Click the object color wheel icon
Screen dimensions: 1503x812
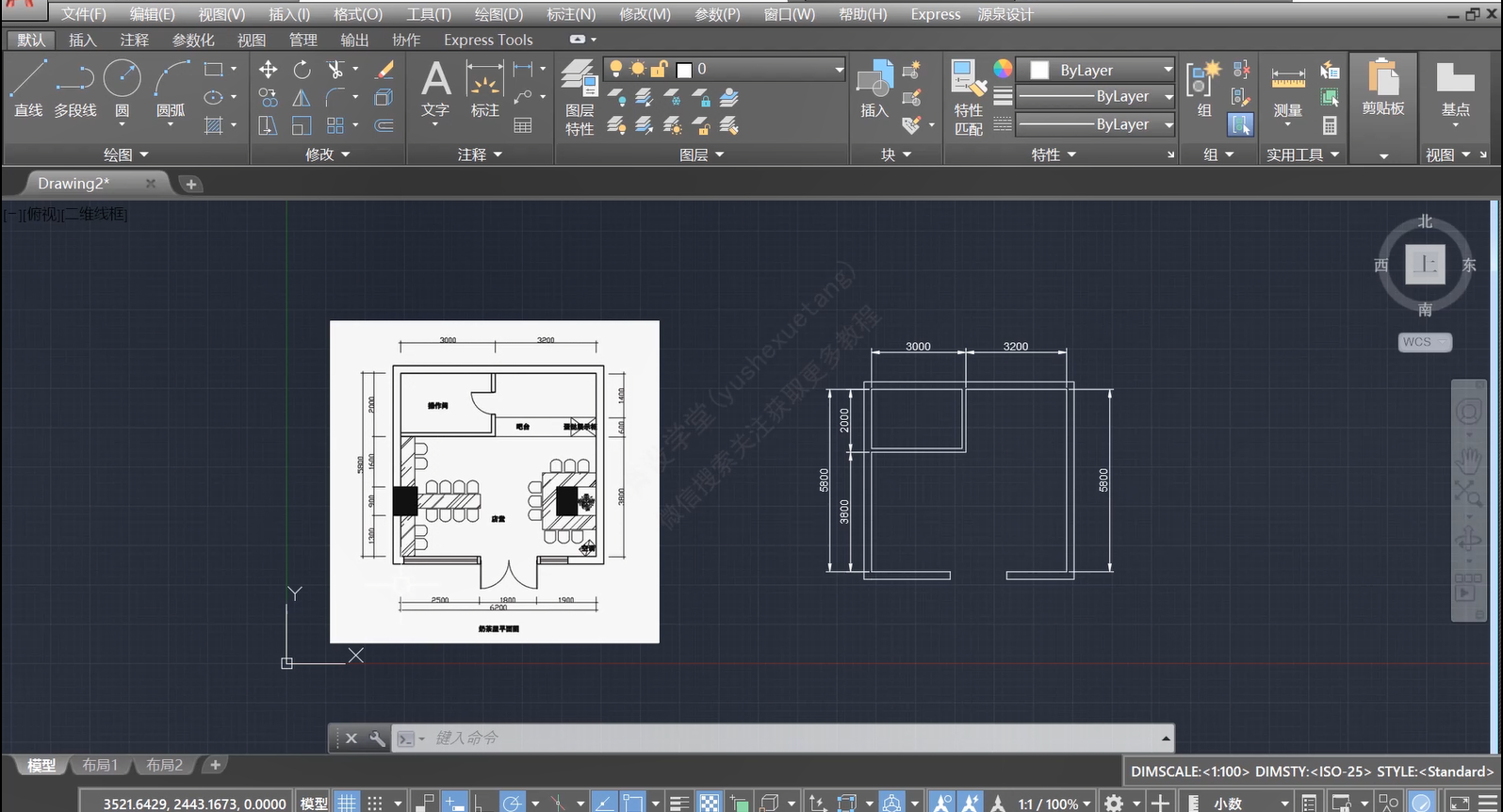click(1003, 69)
